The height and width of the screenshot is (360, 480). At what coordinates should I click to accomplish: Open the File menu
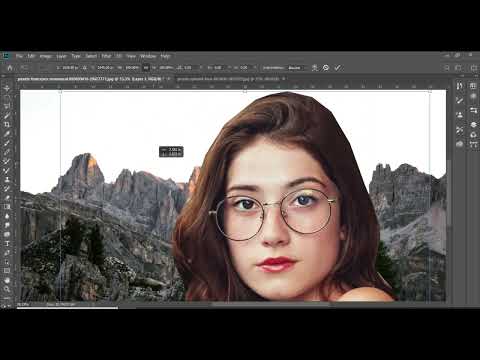19,56
